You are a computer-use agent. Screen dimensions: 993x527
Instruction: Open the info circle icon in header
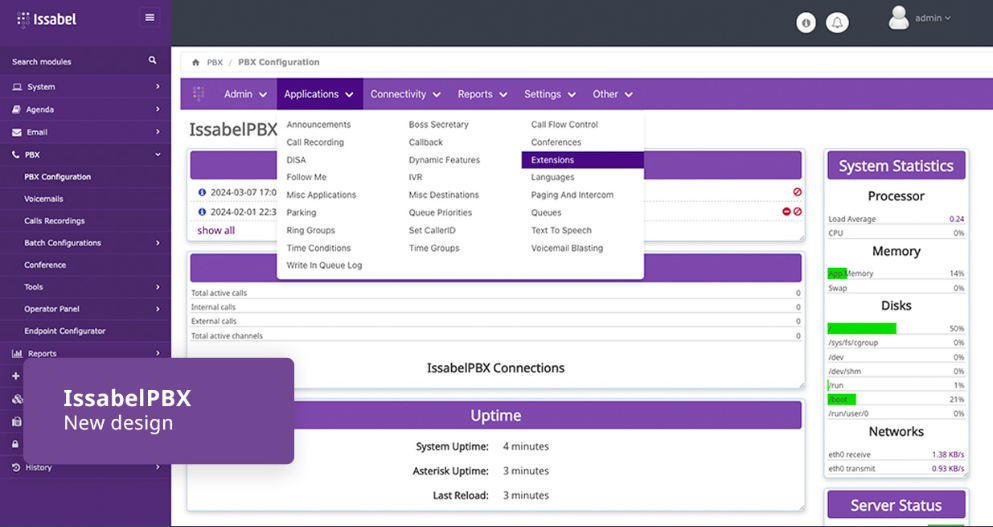806,22
